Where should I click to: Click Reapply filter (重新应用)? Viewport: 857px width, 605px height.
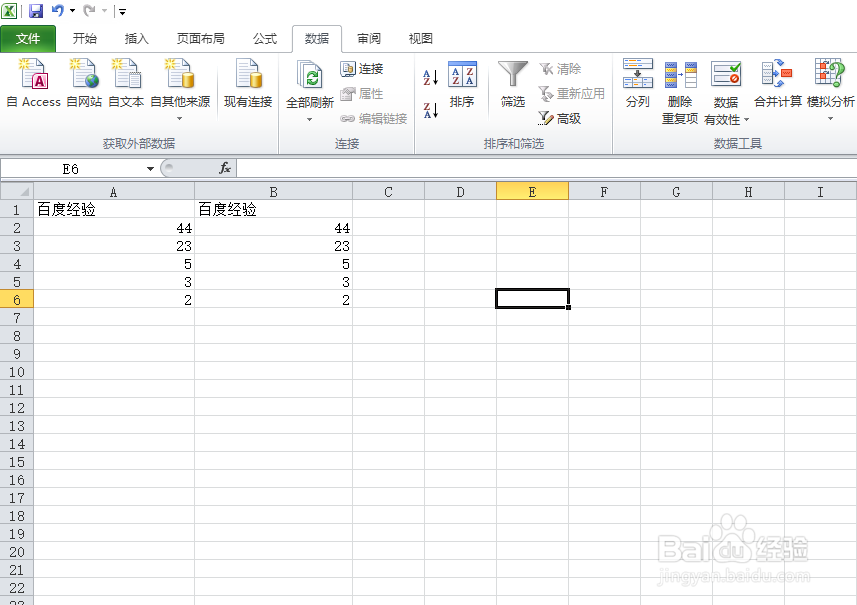point(572,94)
